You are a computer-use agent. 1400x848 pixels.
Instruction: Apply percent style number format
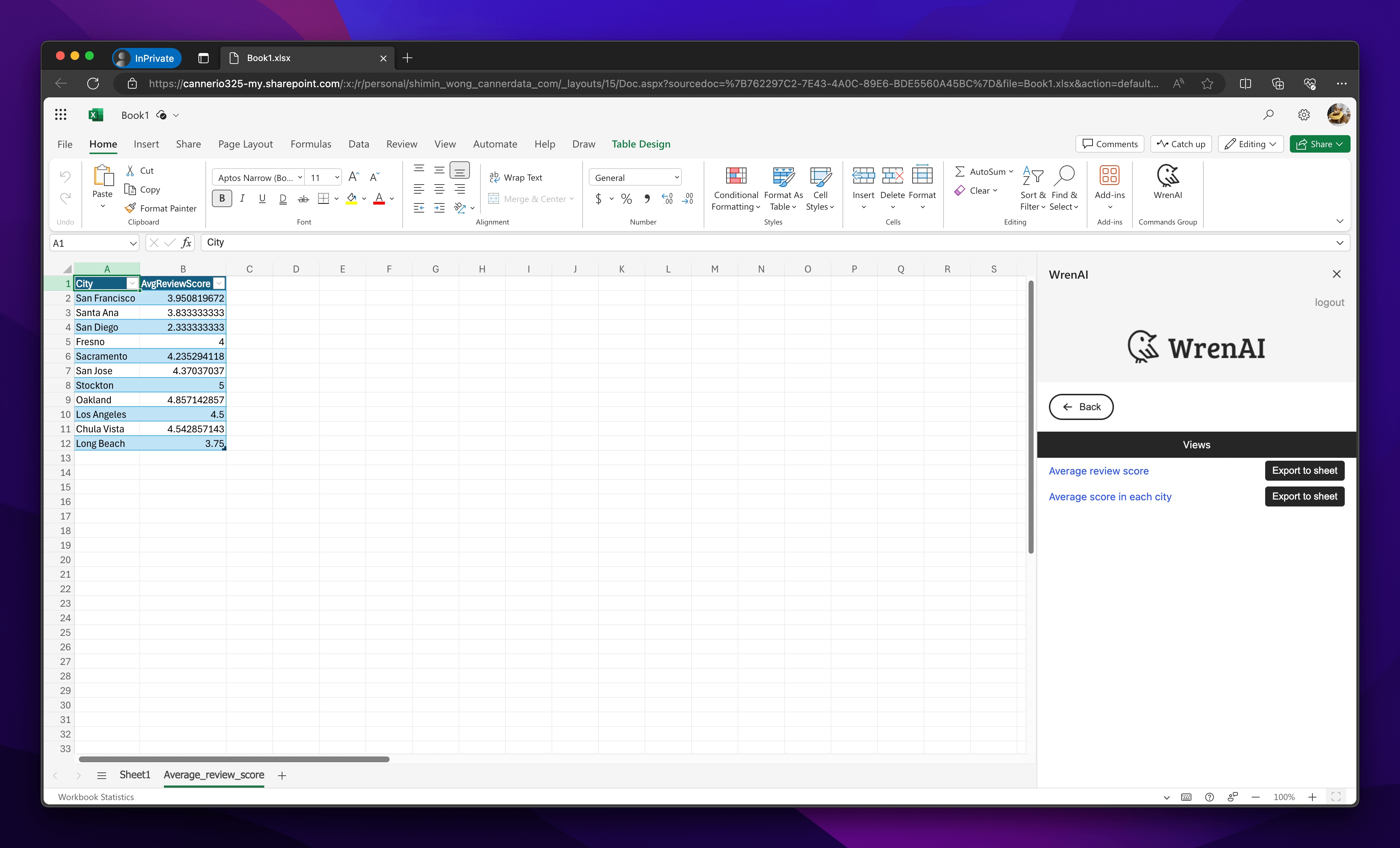click(x=626, y=199)
